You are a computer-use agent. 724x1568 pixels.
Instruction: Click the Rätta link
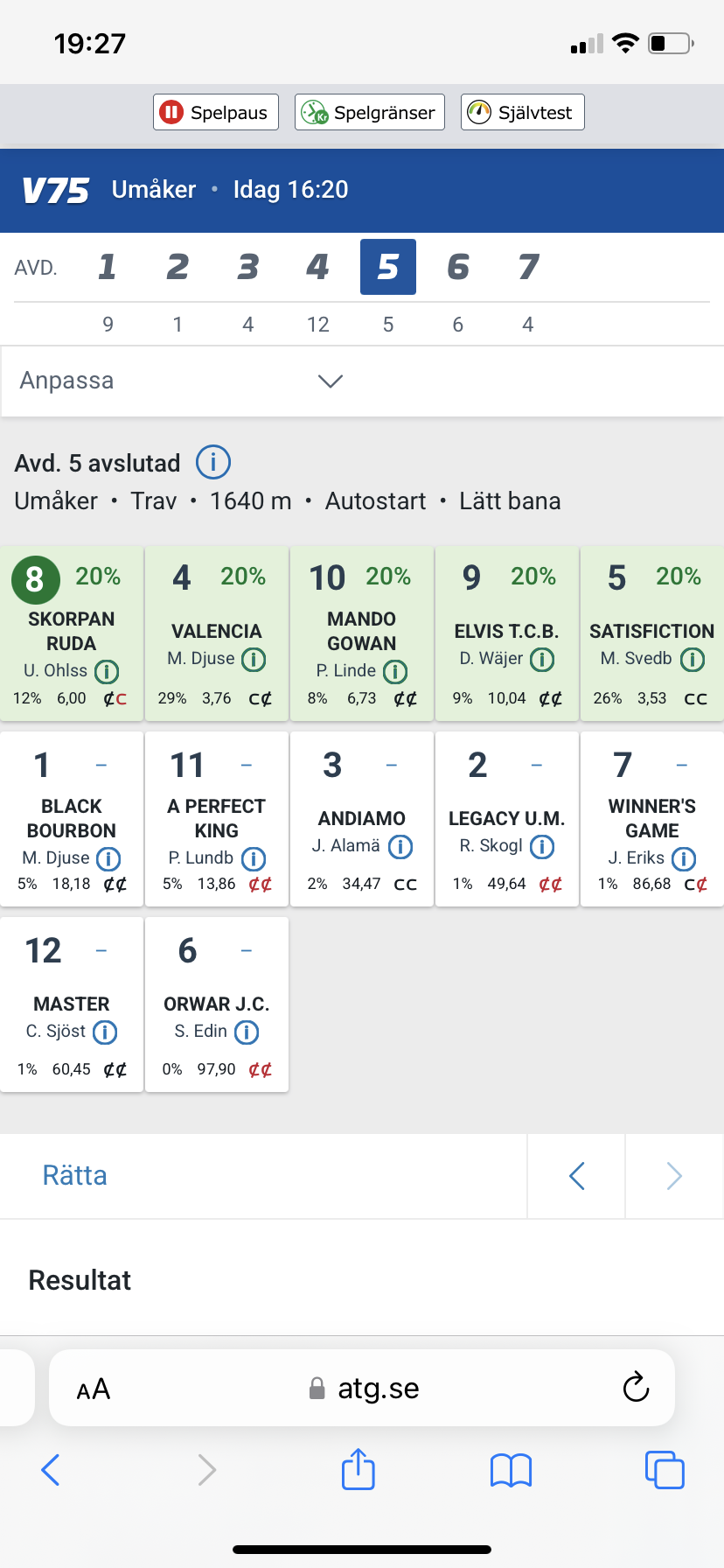(75, 1175)
